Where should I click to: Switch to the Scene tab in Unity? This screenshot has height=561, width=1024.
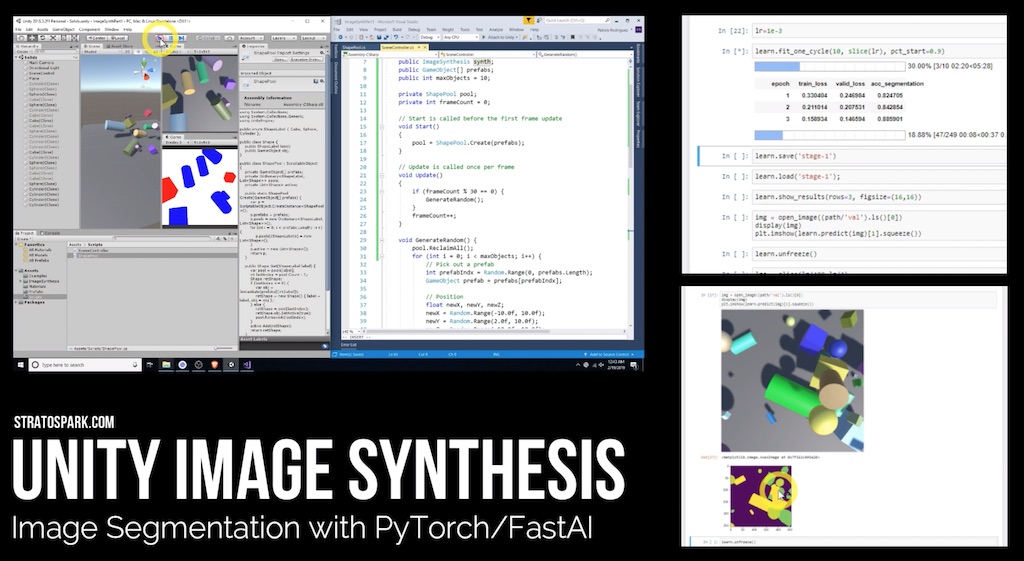[x=91, y=46]
